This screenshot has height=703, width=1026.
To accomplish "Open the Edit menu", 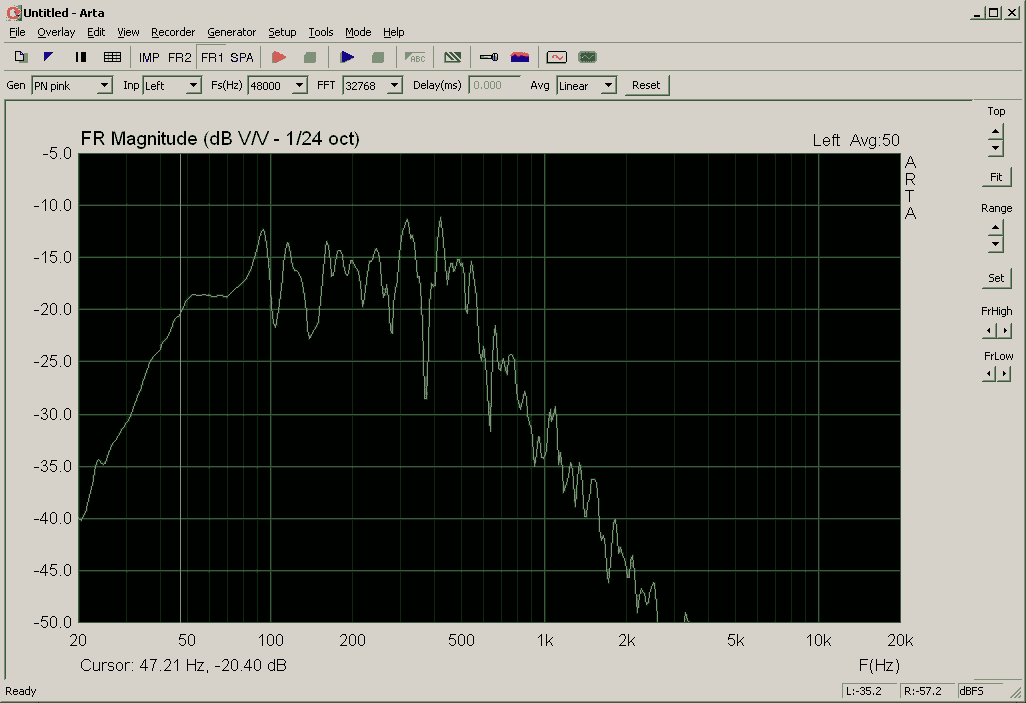I will (x=96, y=32).
